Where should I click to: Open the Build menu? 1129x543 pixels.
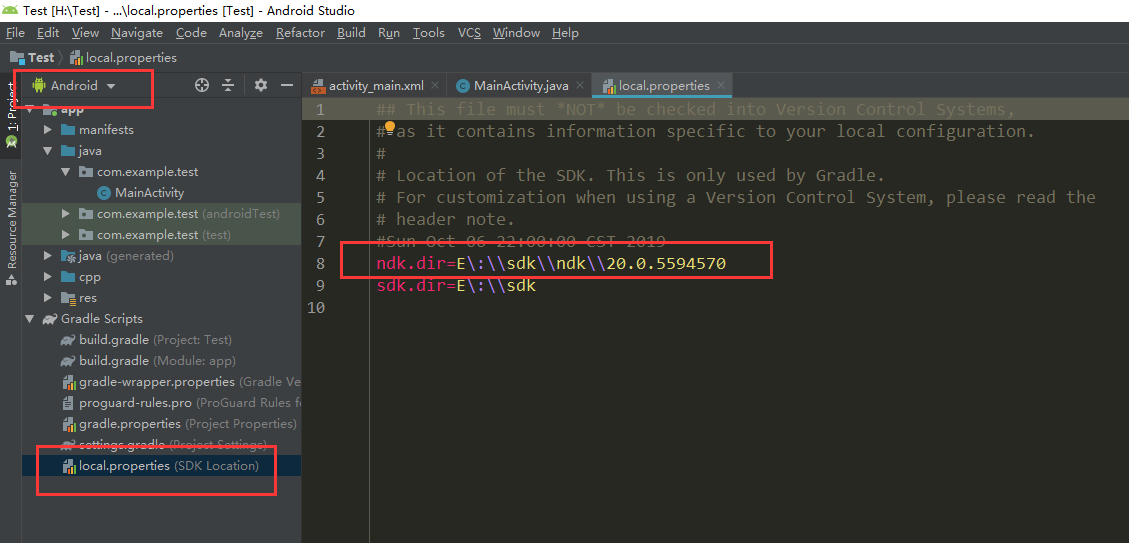[351, 33]
